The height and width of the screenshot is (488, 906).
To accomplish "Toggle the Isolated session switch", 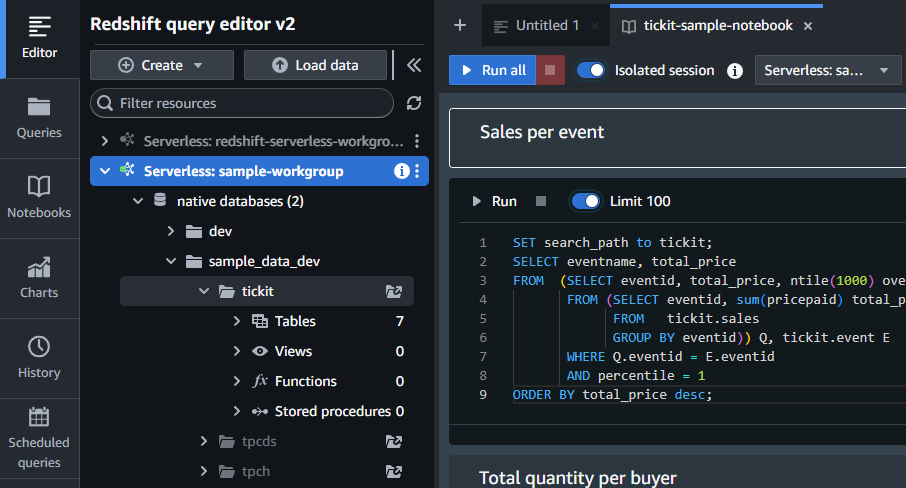I will [591, 70].
